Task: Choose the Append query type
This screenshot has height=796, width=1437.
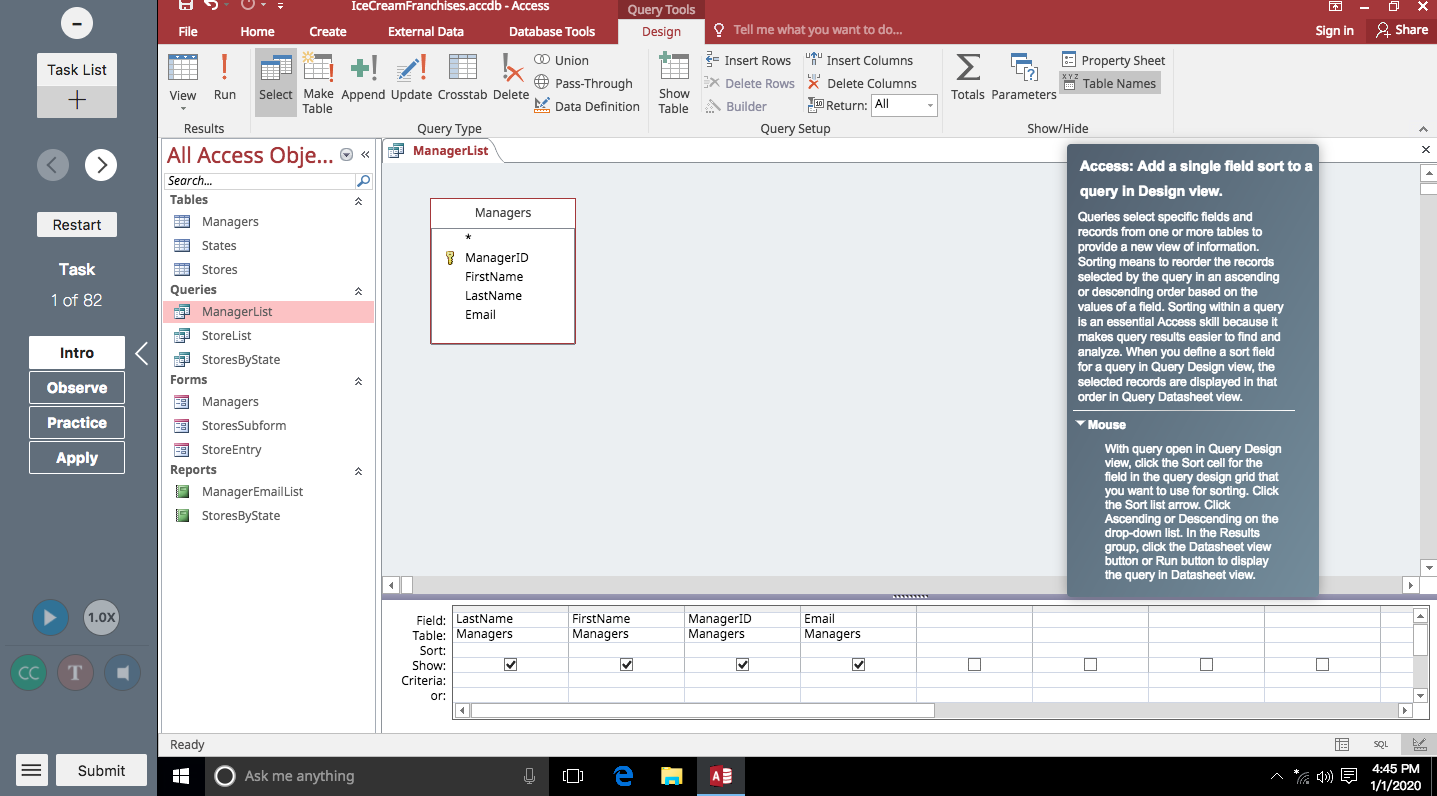Action: pyautogui.click(x=363, y=78)
